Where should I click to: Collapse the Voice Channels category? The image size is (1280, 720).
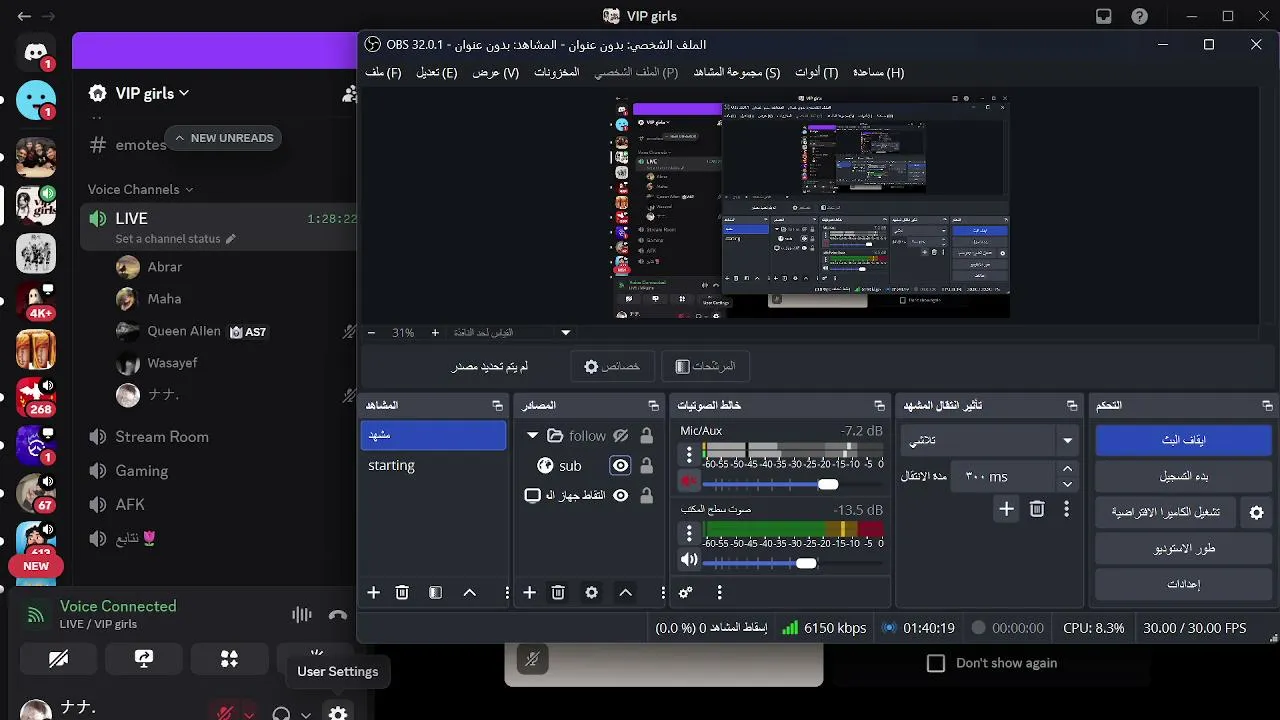pyautogui.click(x=140, y=189)
